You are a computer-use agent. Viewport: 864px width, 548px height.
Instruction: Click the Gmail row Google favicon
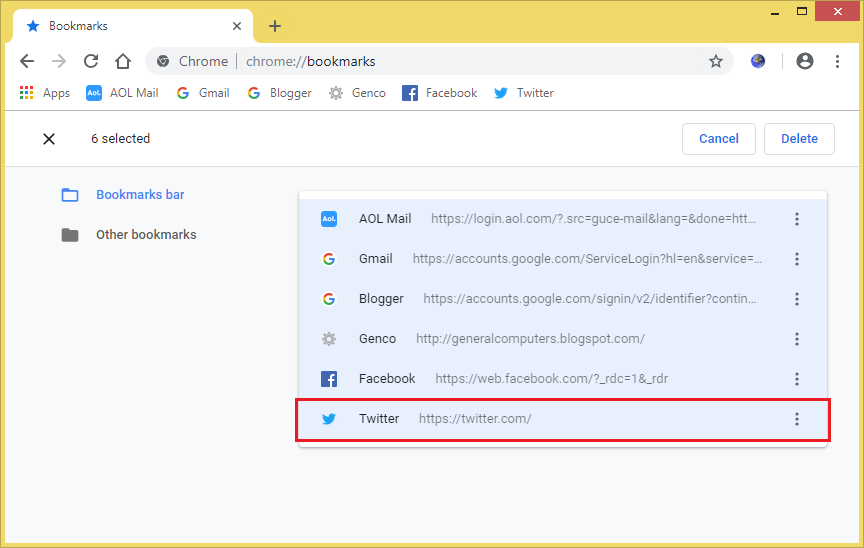329,259
